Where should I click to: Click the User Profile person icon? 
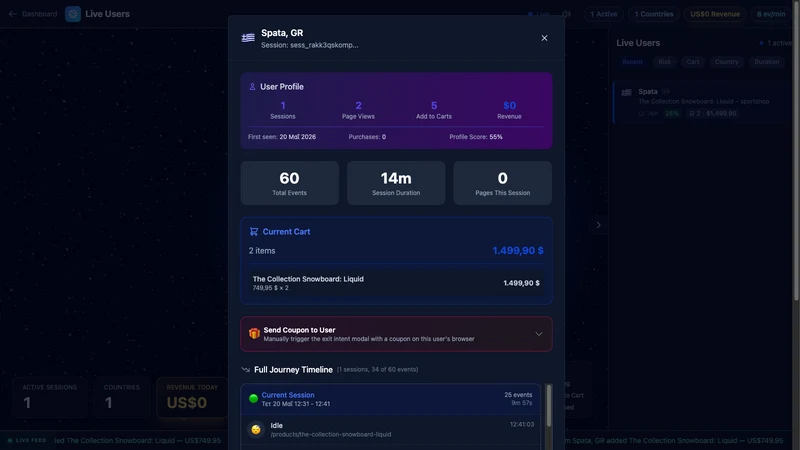(x=252, y=87)
